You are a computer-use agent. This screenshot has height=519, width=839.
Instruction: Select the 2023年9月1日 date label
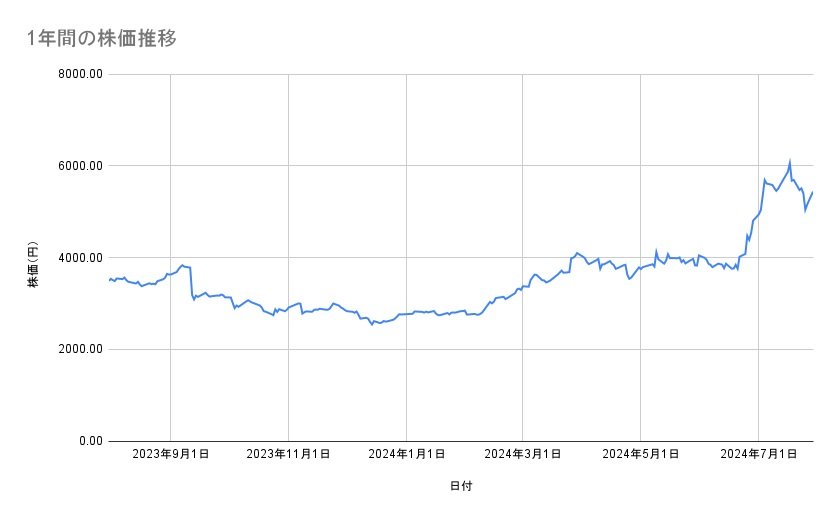[171, 454]
